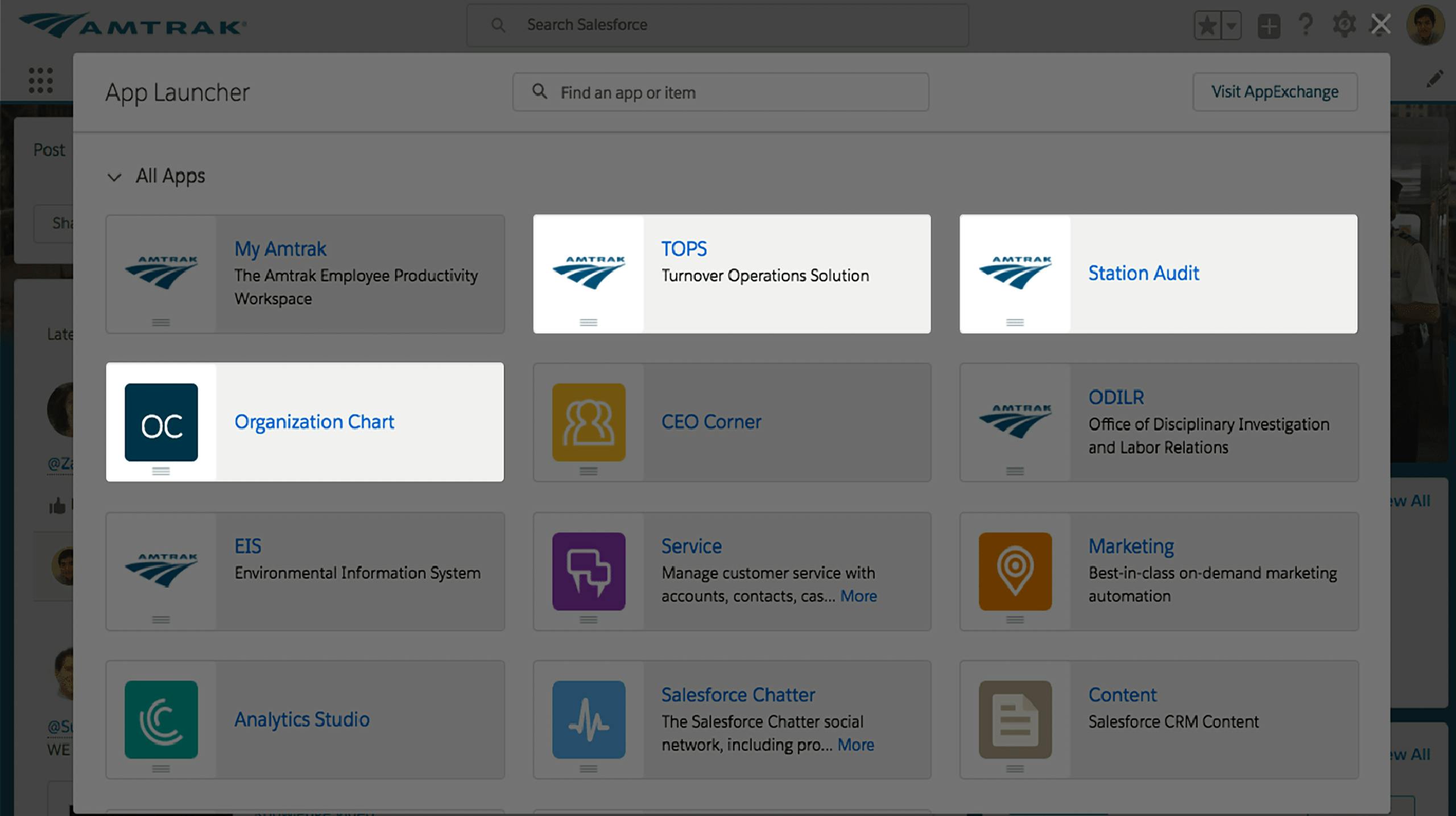Open the Analytics Studio link
Screen dimensions: 1456x816
[301, 719]
